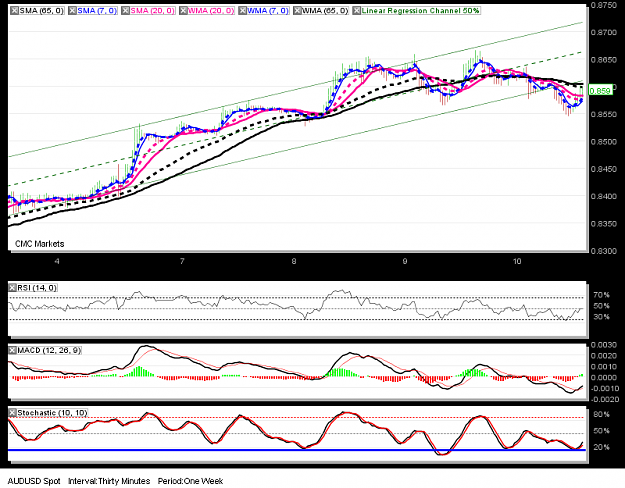Click the 0.8750 price axis value
Viewport: 625px width, 488px height.
pyautogui.click(x=604, y=5)
